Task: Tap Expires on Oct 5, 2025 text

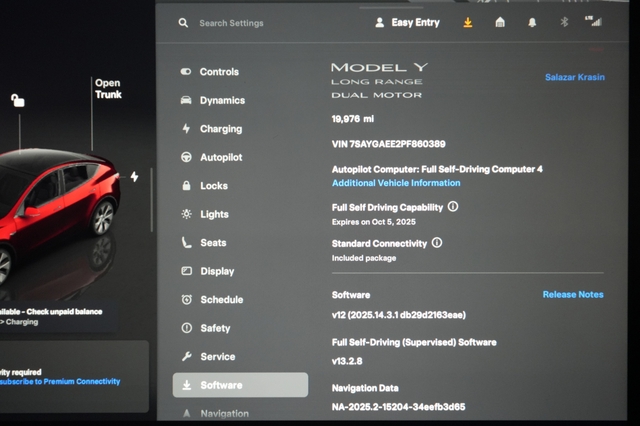Action: (x=373, y=222)
